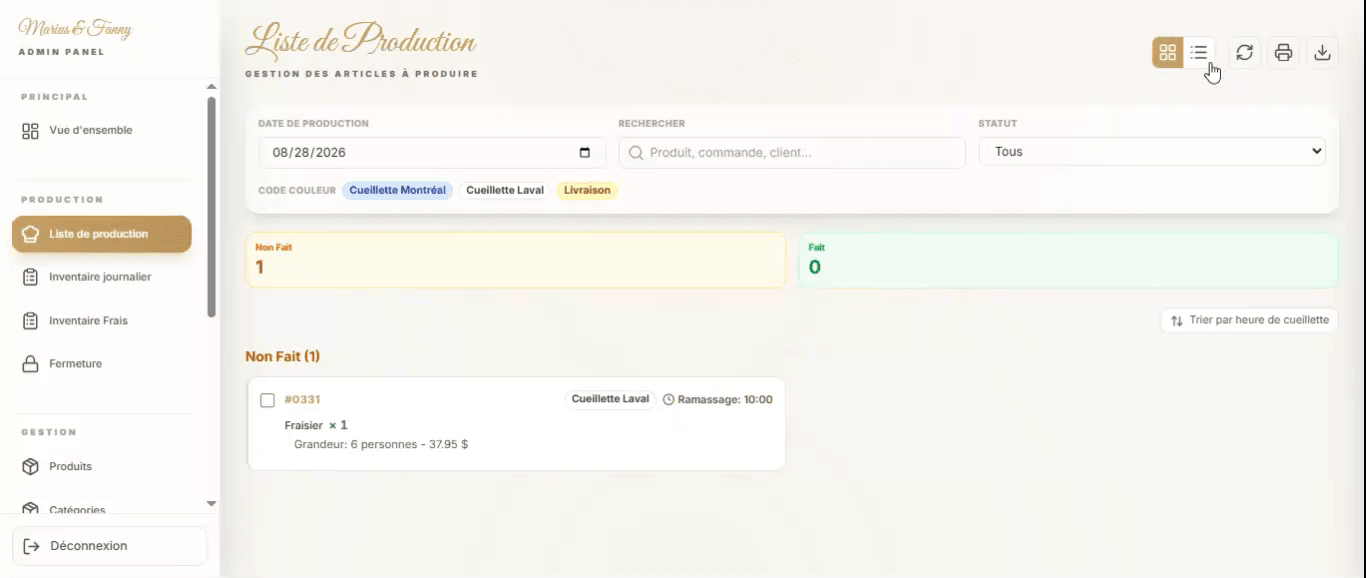Viewport: 1366px width, 578px height.
Task: Click the Vue d'ensemble dashboard icon
Action: click(31, 131)
